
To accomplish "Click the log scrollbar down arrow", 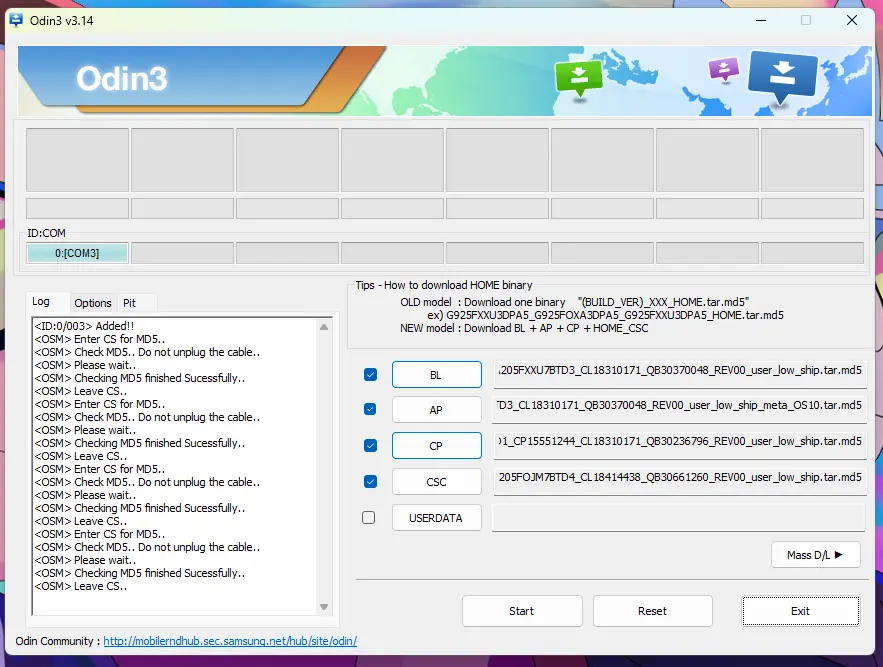I will 324,607.
